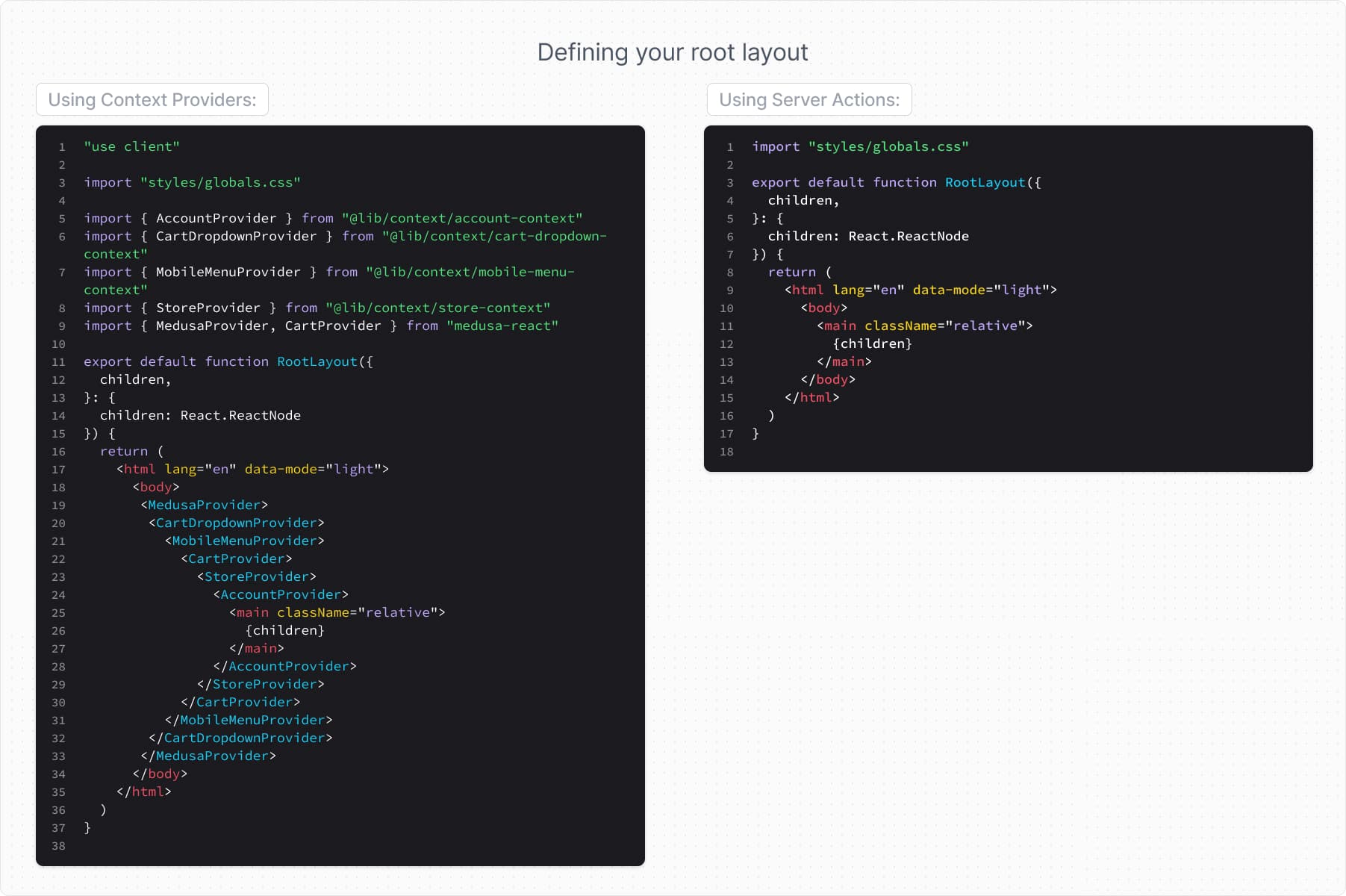
Task: Click the AccountProvider import statement
Action: coord(333,218)
